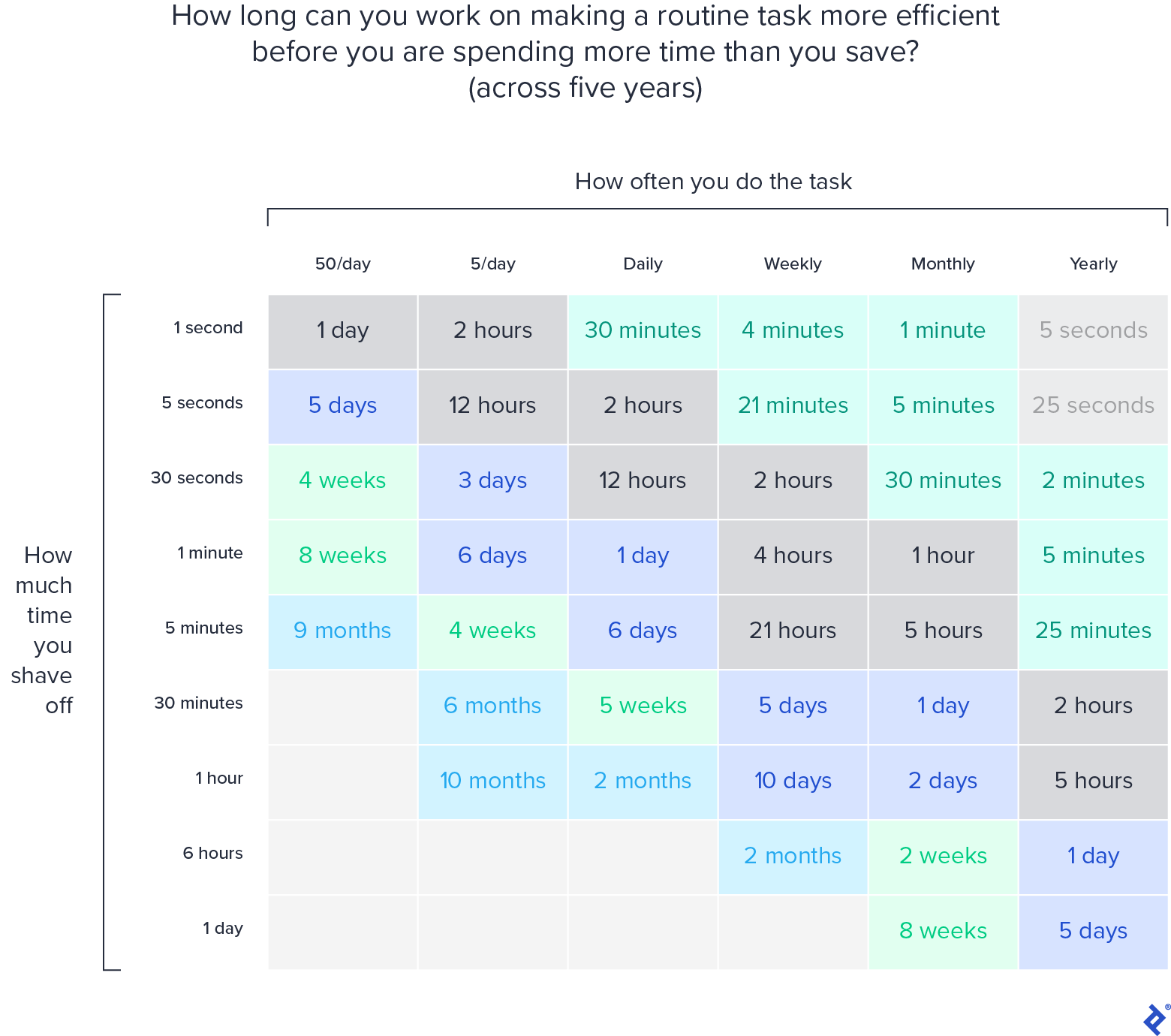Viewport: 1171px width, 1036px height.
Task: Click the 3 days cell
Action: pyautogui.click(x=492, y=480)
